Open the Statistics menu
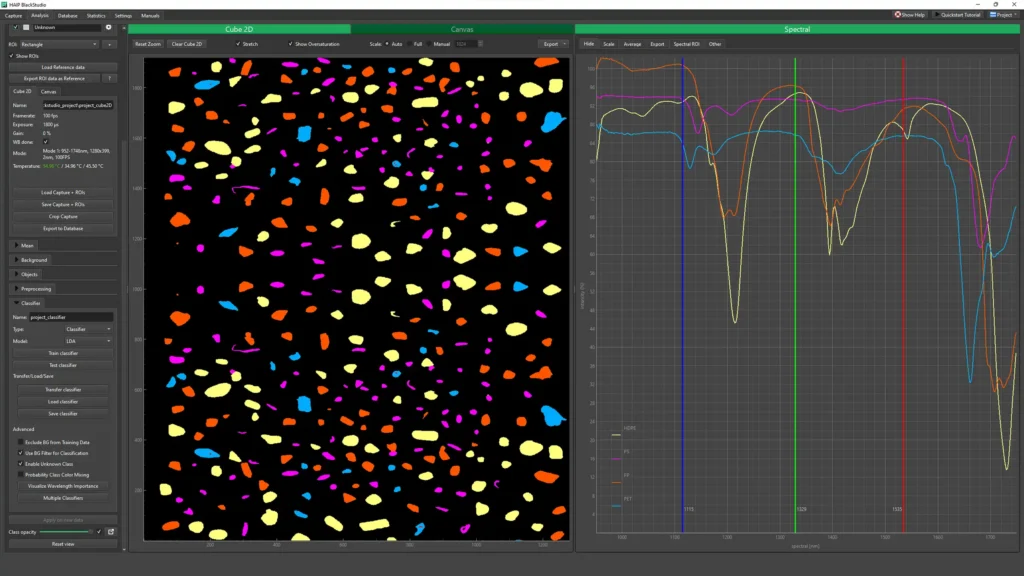1024x576 pixels. tap(96, 16)
